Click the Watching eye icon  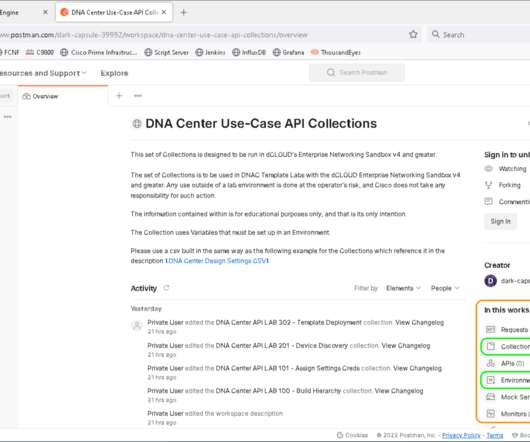point(488,168)
